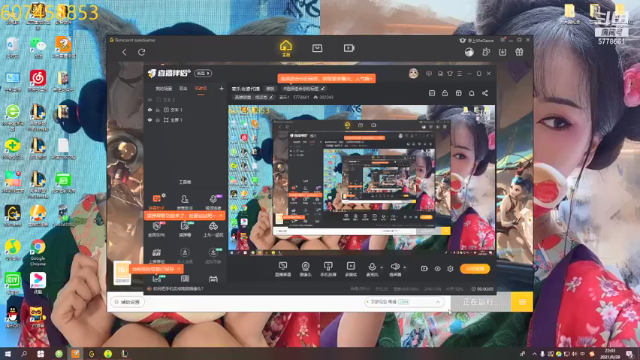640x360 pixels.
Task: Click the 正在运行 status button
Action: pos(481,302)
